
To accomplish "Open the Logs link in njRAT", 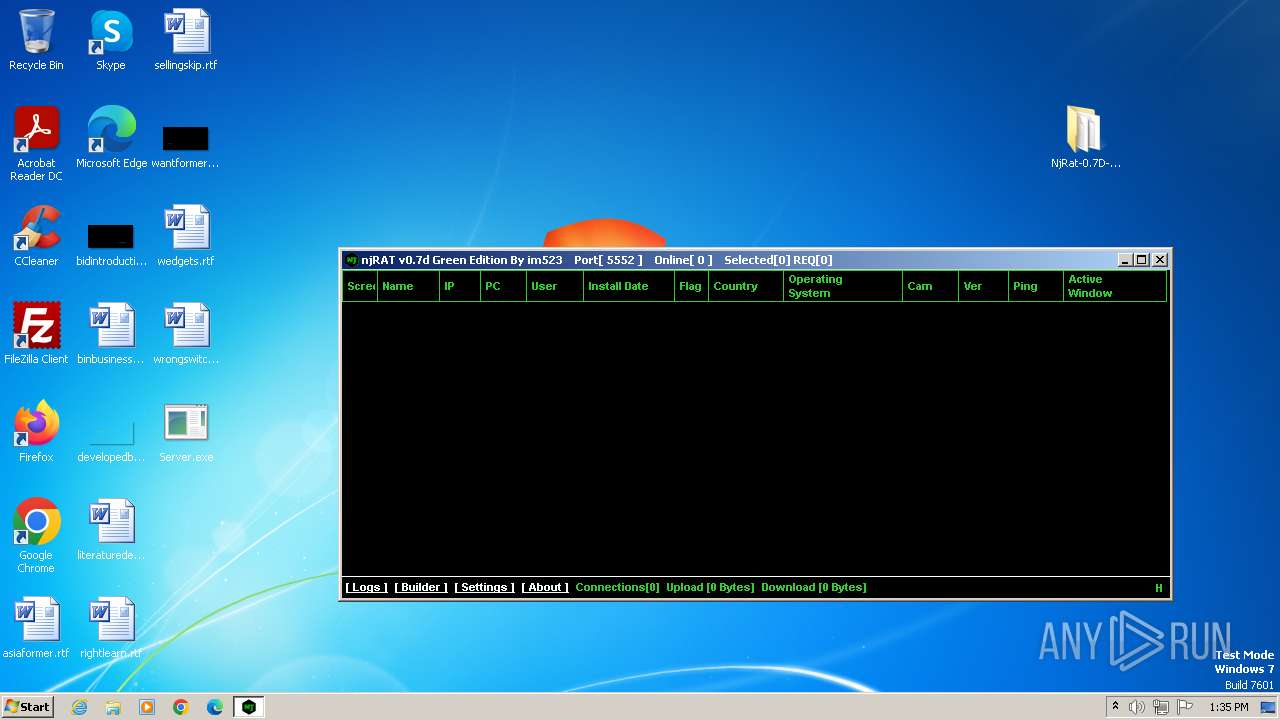I will pos(366,588).
